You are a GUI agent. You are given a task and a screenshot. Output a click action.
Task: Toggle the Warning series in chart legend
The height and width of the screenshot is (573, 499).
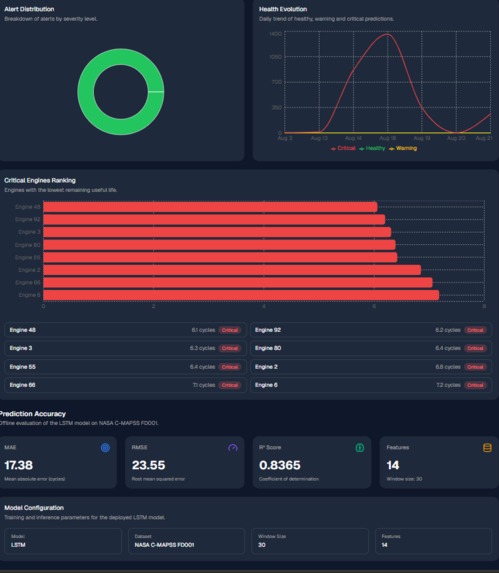point(403,148)
